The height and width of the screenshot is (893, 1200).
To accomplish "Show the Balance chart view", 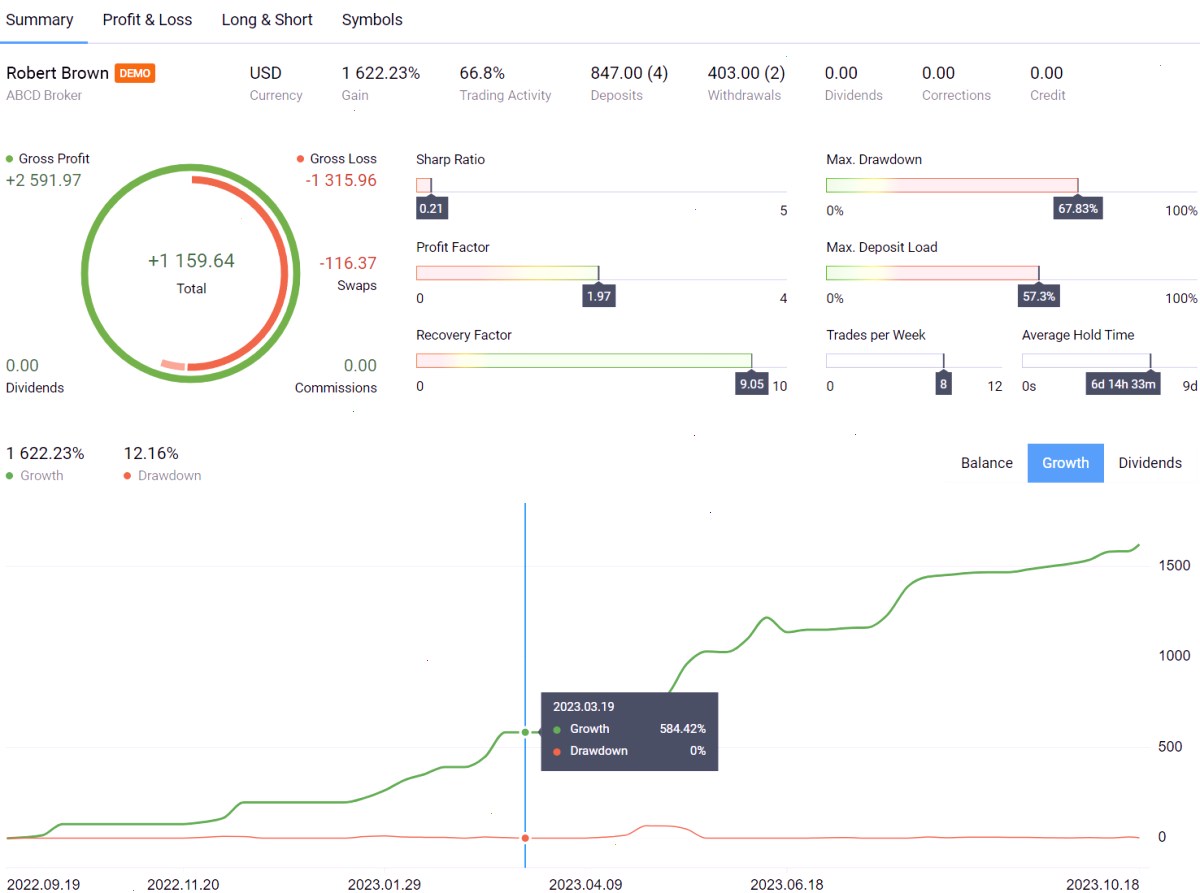I will [987, 463].
